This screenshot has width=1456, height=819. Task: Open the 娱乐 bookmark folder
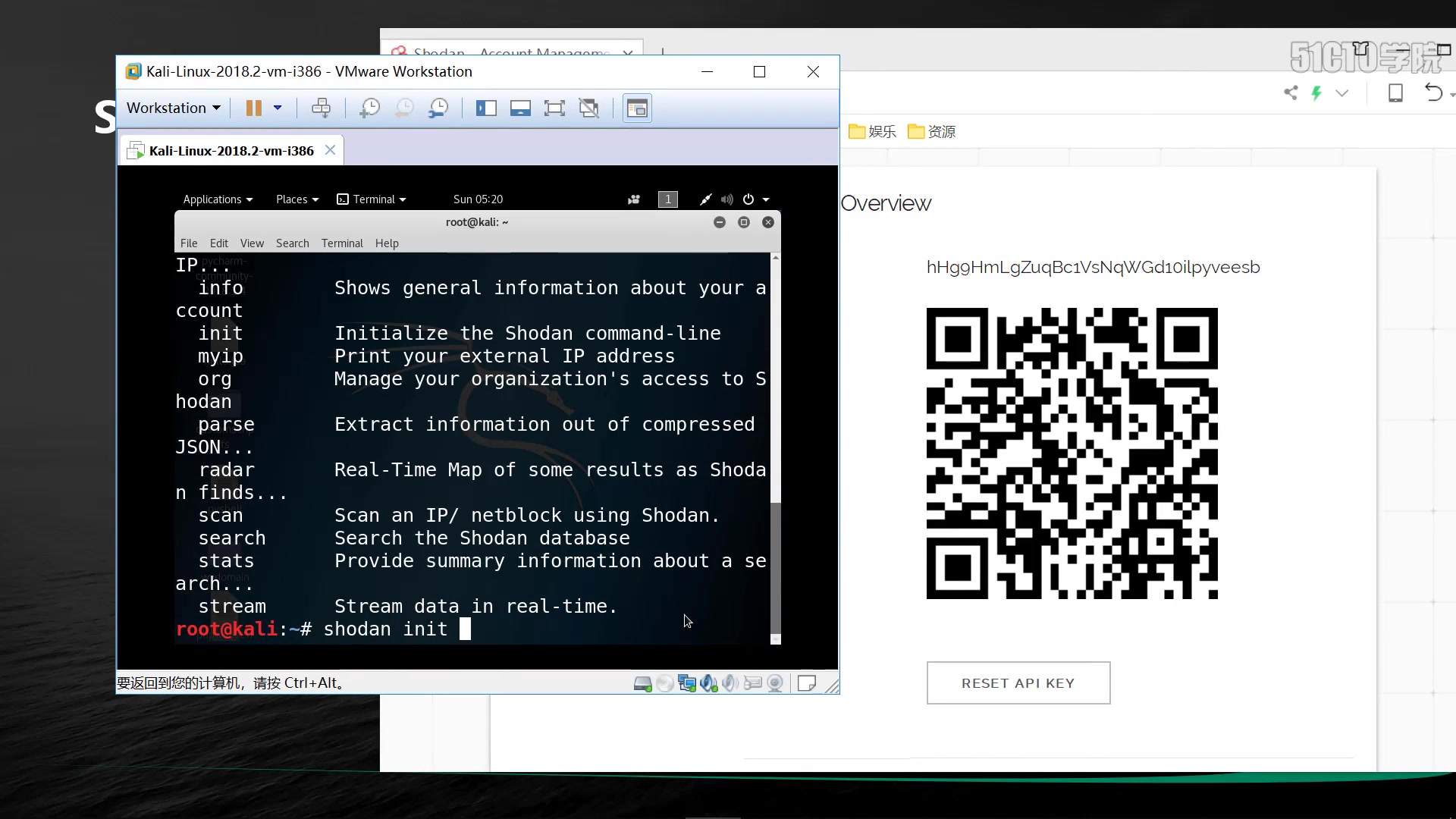click(x=872, y=132)
